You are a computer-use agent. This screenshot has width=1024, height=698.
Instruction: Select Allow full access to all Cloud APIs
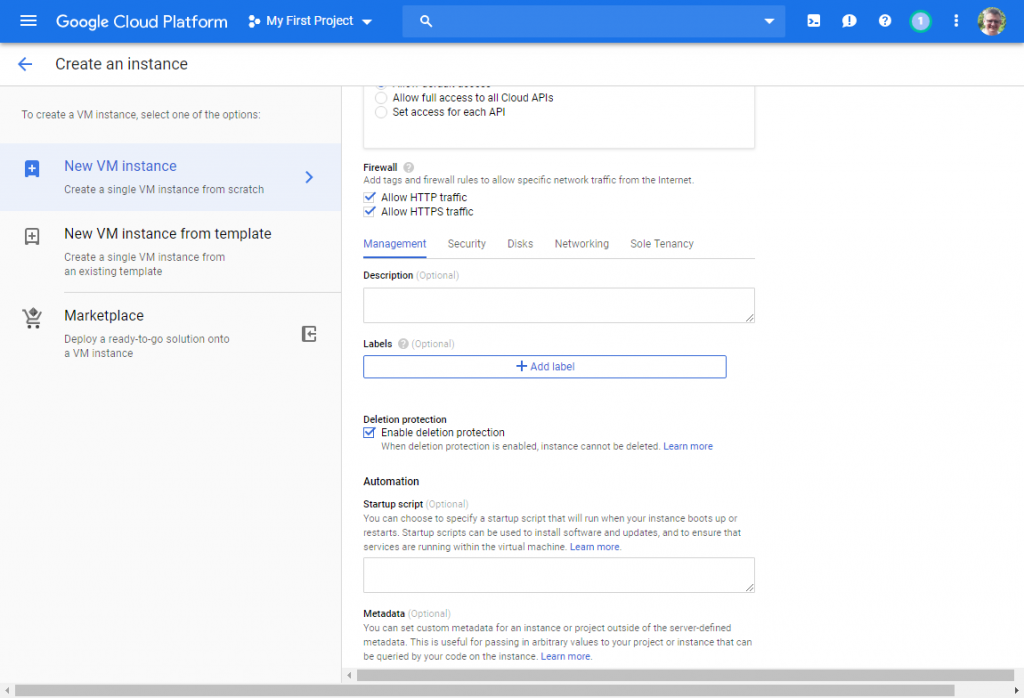click(381, 98)
